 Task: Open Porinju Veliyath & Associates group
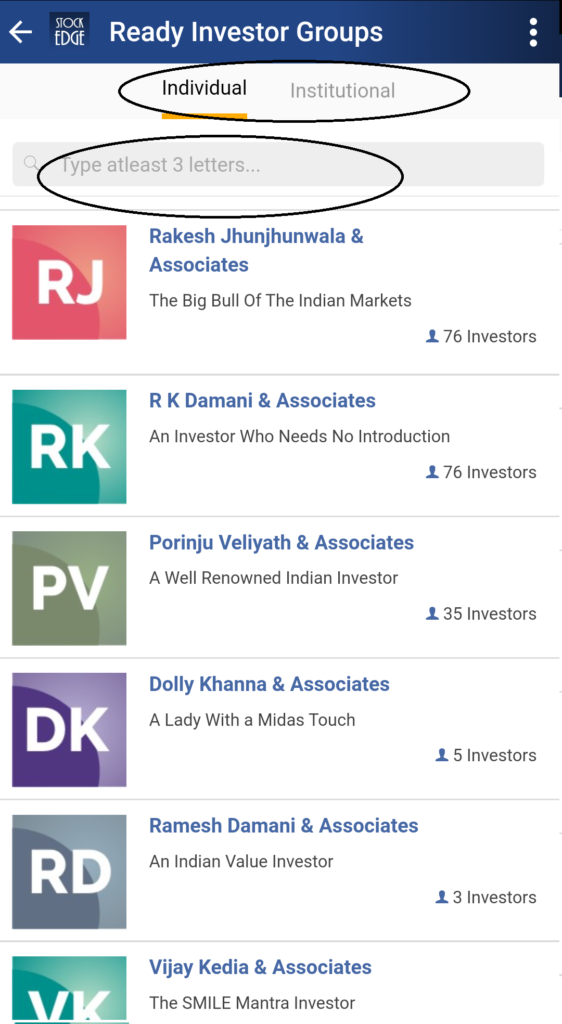[281, 542]
